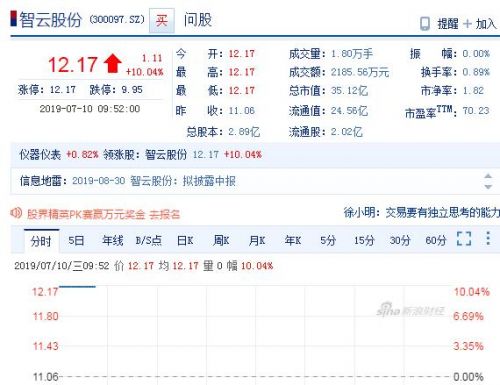Image resolution: width=500 pixels, height=385 pixels.
Task: Select the 日K chart tab
Action: click(x=185, y=240)
